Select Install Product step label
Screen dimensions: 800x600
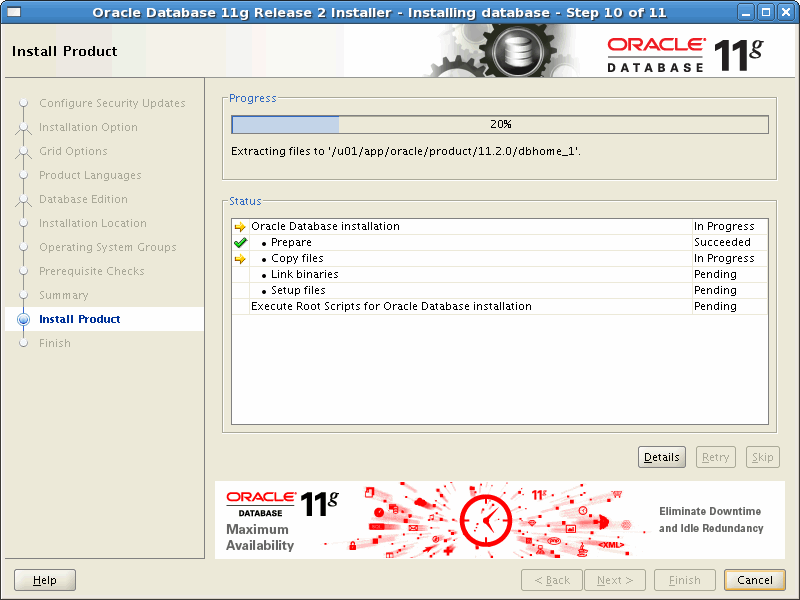coord(80,319)
